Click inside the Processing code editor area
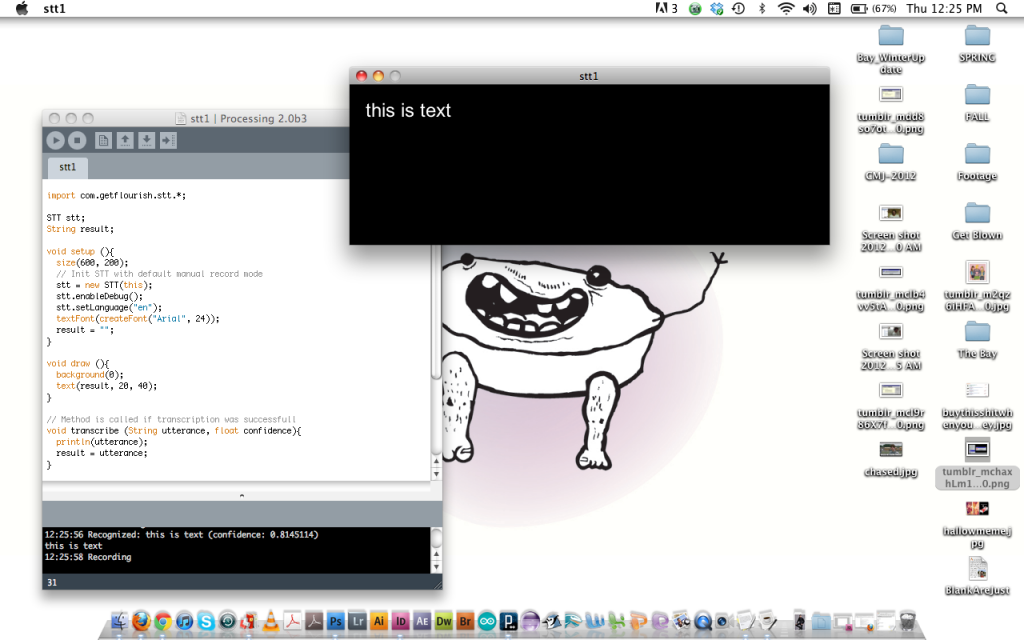The image size is (1024, 640). pyautogui.click(x=236, y=330)
